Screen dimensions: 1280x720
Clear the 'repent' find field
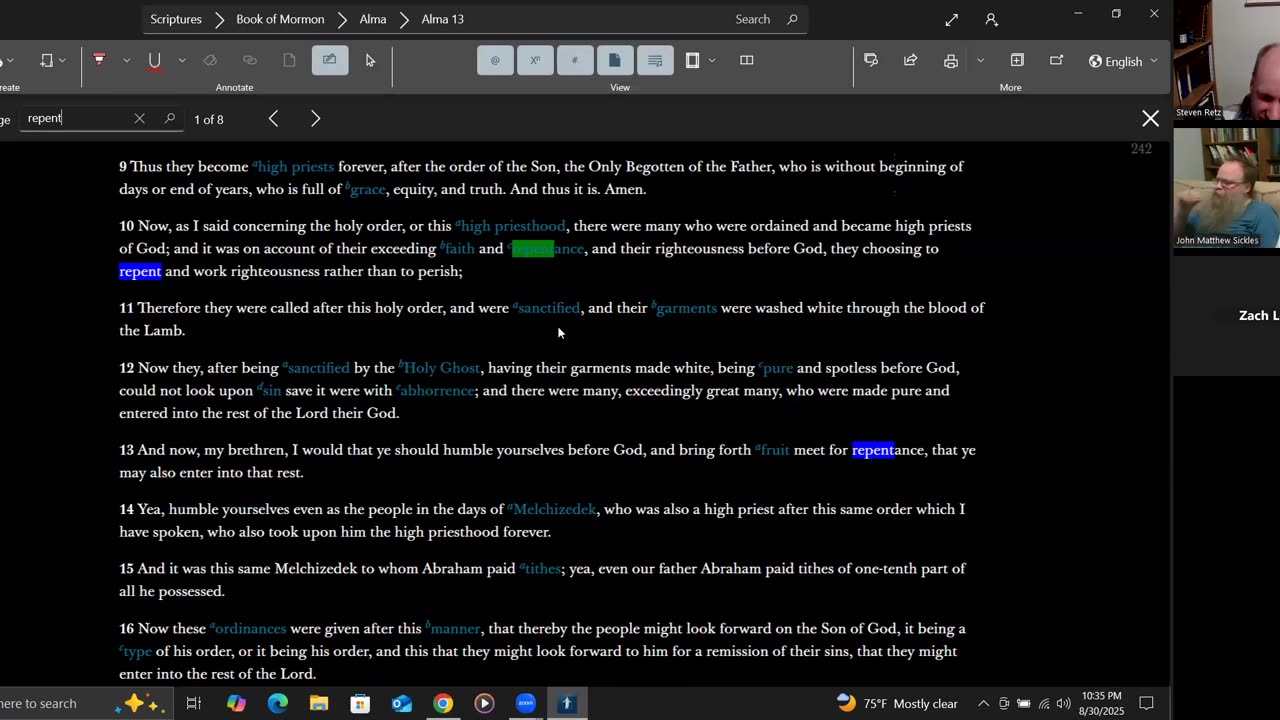pos(139,118)
